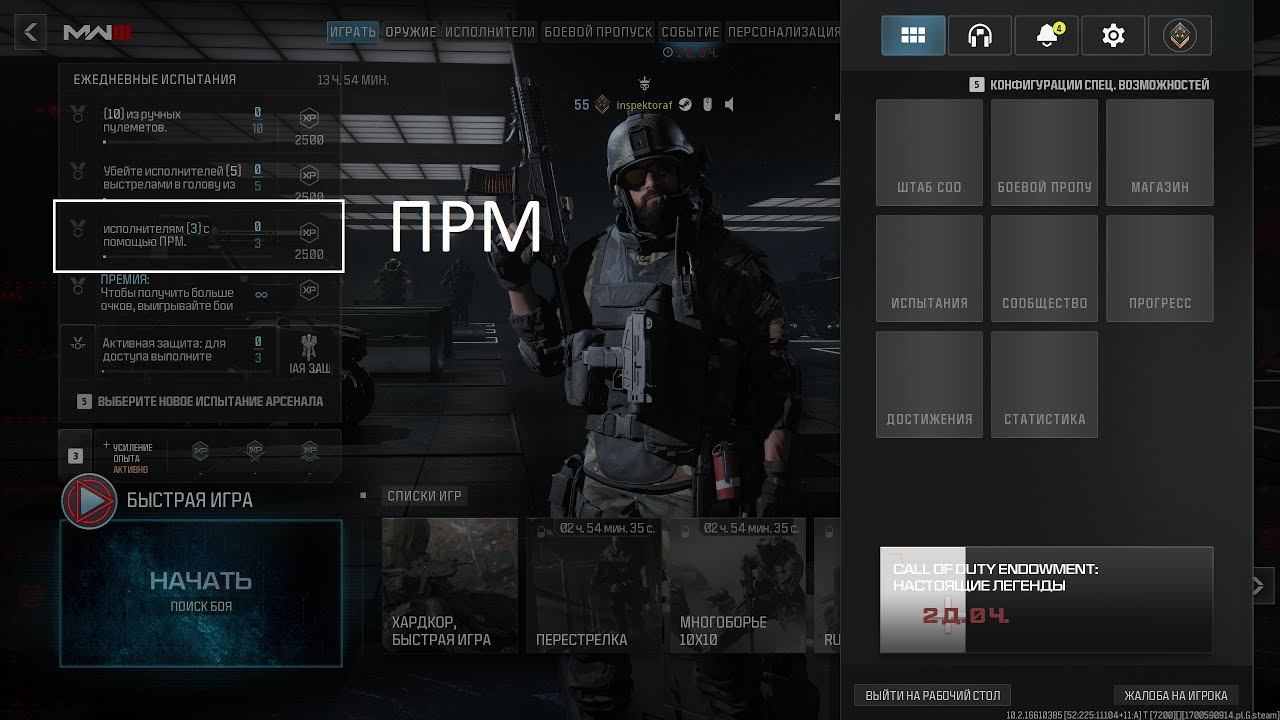Click the XP icon on ПРЕМИЯ row

pyautogui.click(x=309, y=290)
